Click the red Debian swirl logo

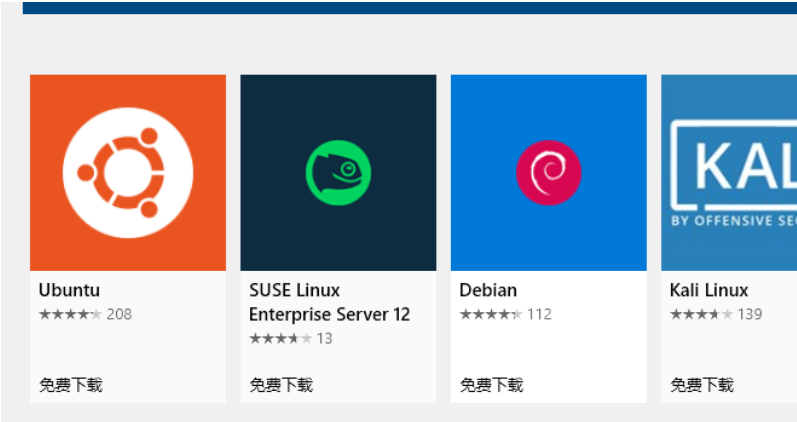click(548, 172)
